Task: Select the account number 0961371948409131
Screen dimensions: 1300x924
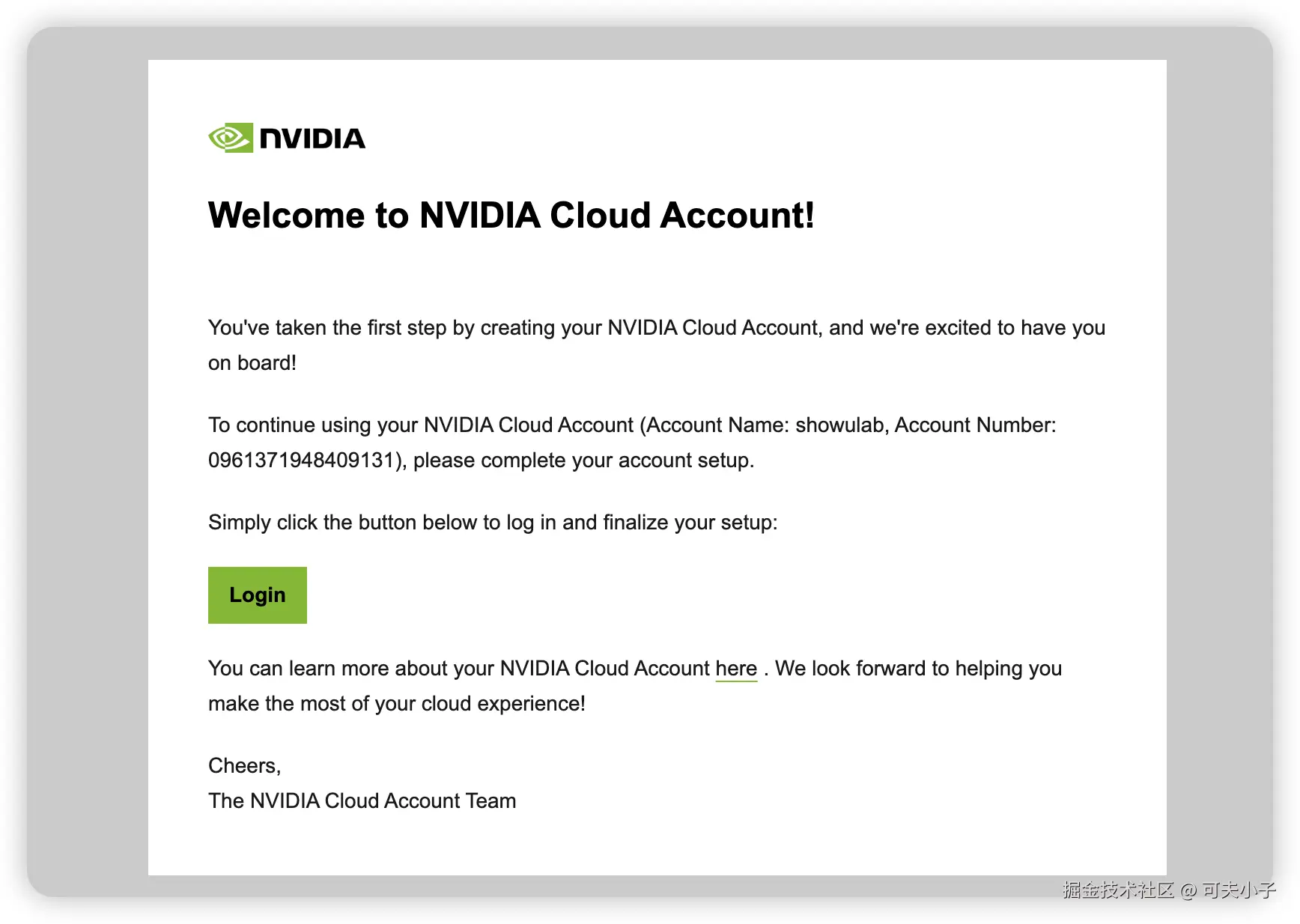Action: tap(301, 460)
